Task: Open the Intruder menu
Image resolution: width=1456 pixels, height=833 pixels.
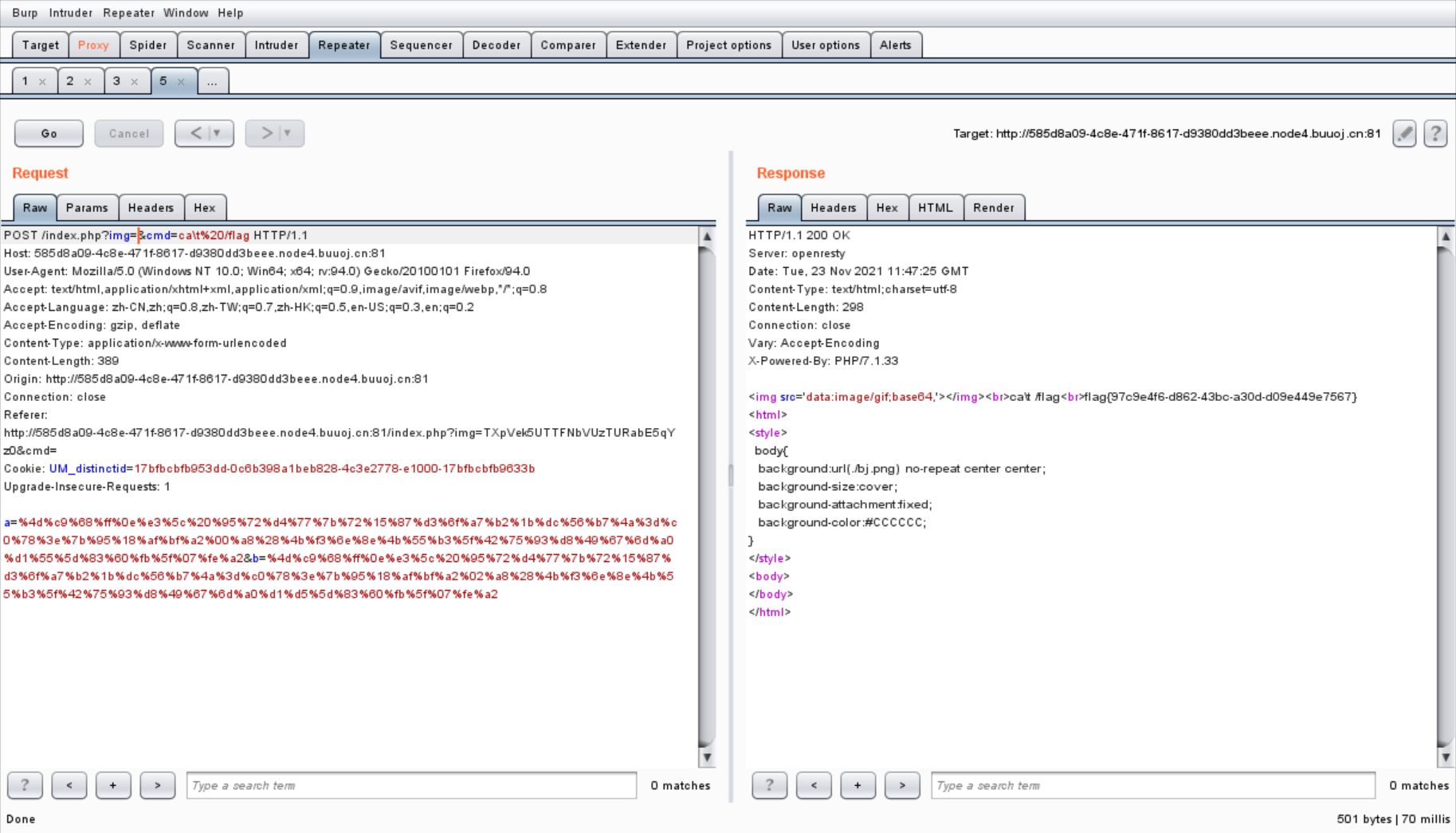Action: pyautogui.click(x=70, y=13)
